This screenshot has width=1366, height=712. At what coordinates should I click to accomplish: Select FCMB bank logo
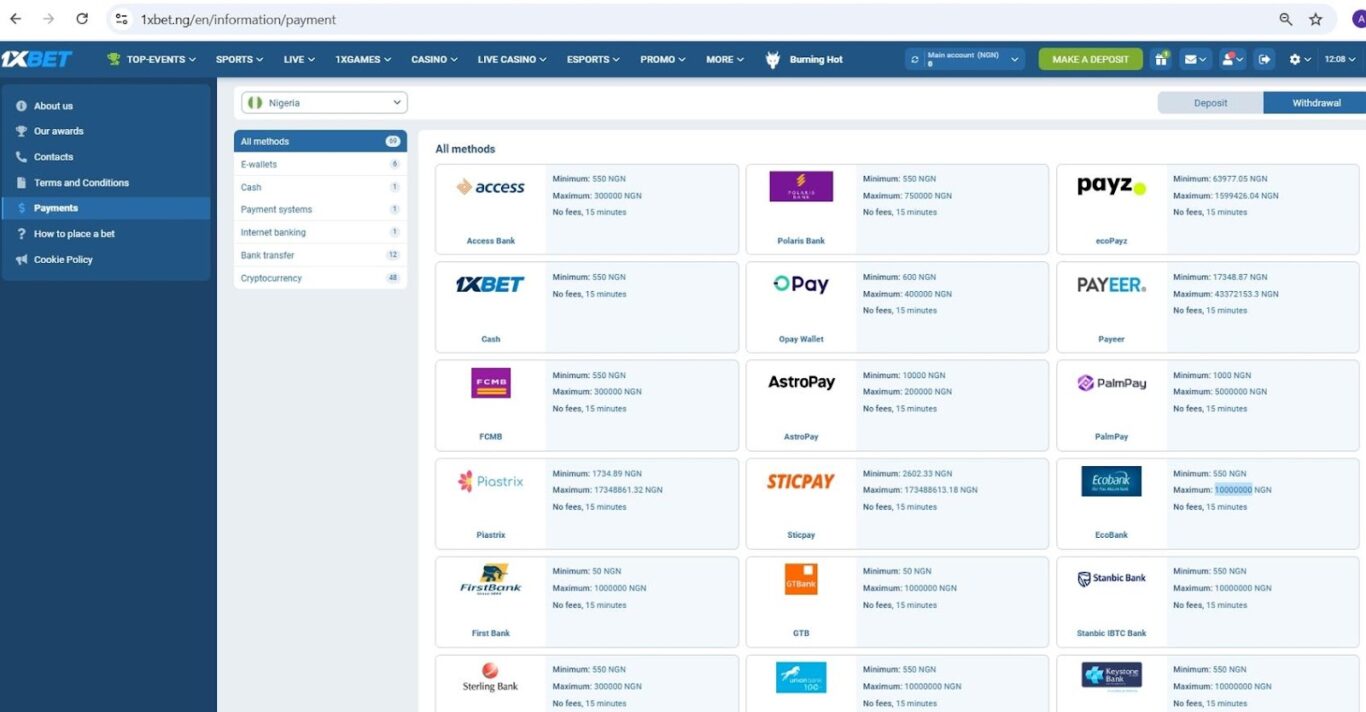[491, 383]
